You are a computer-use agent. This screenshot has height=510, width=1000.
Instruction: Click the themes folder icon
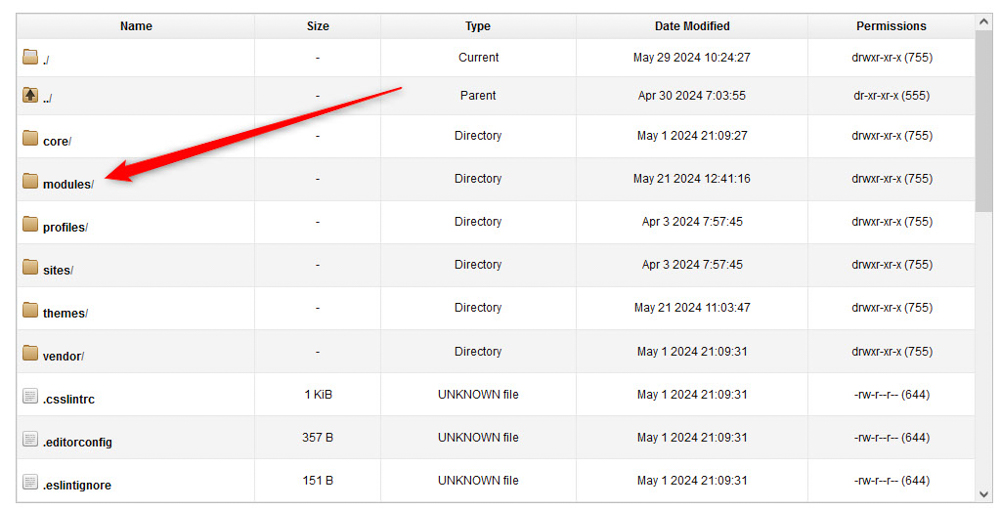(30, 310)
